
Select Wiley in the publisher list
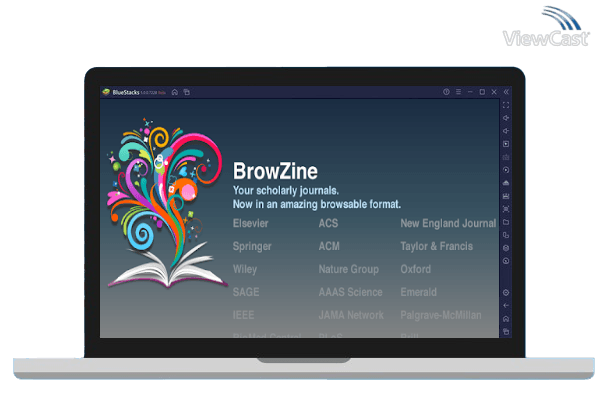point(245,269)
